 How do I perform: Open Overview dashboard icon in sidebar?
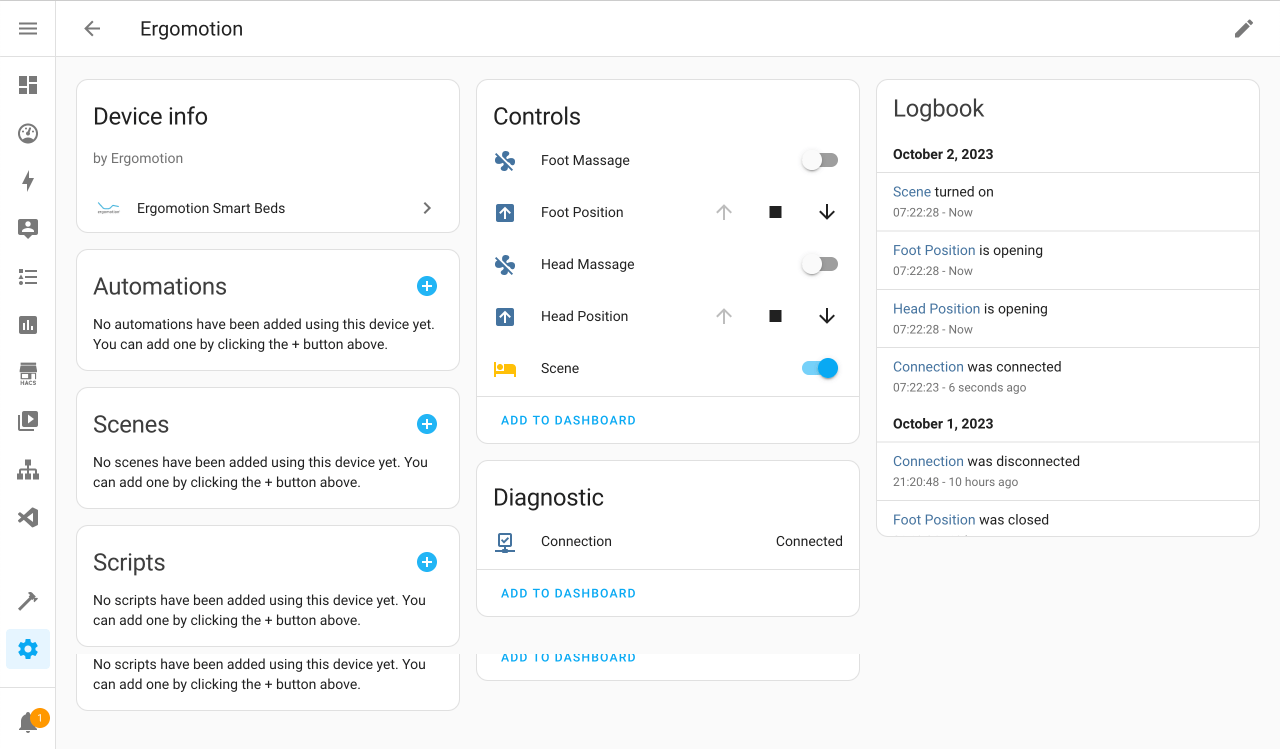28,85
